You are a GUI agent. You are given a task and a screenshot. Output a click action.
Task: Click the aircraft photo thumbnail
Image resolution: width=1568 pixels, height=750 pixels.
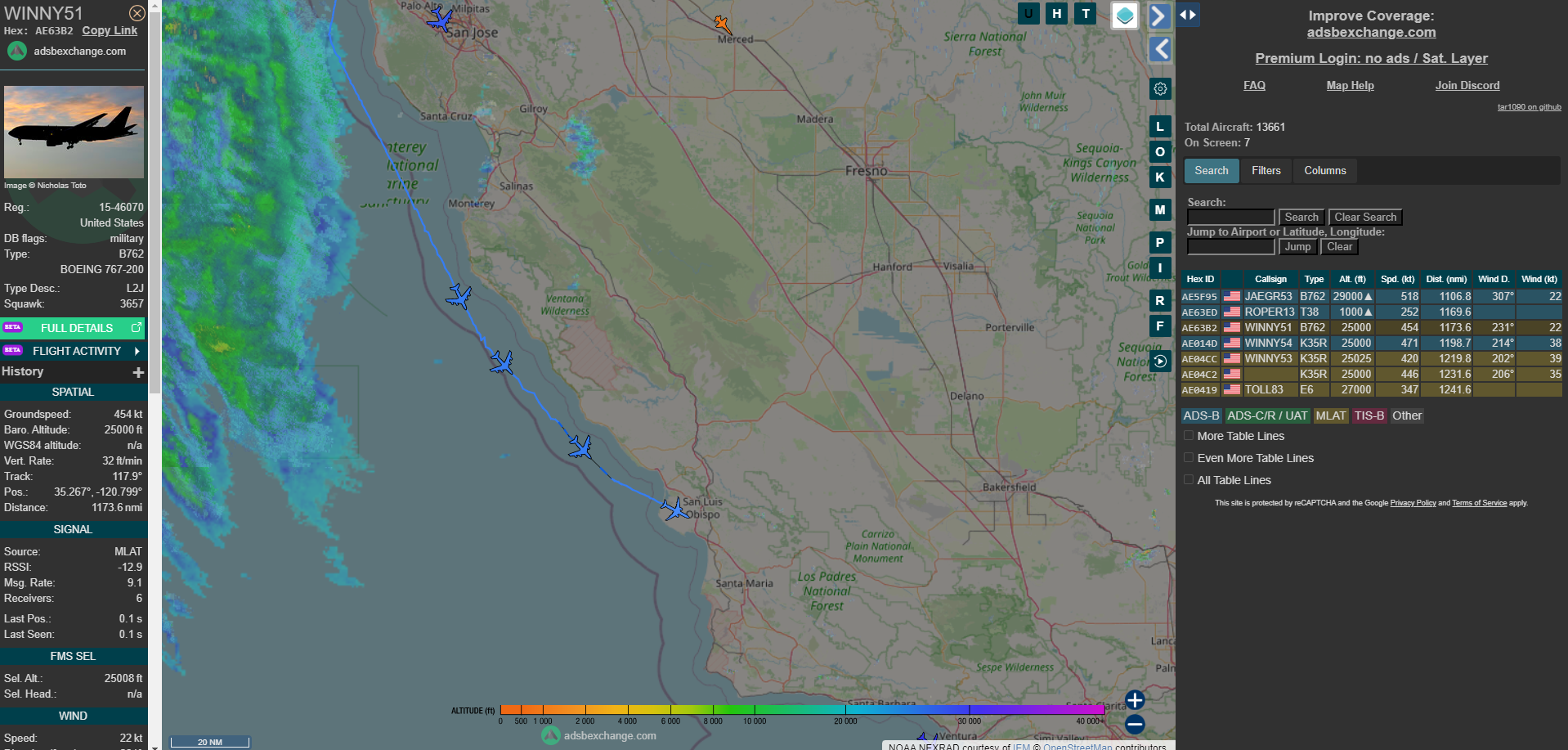(x=74, y=132)
